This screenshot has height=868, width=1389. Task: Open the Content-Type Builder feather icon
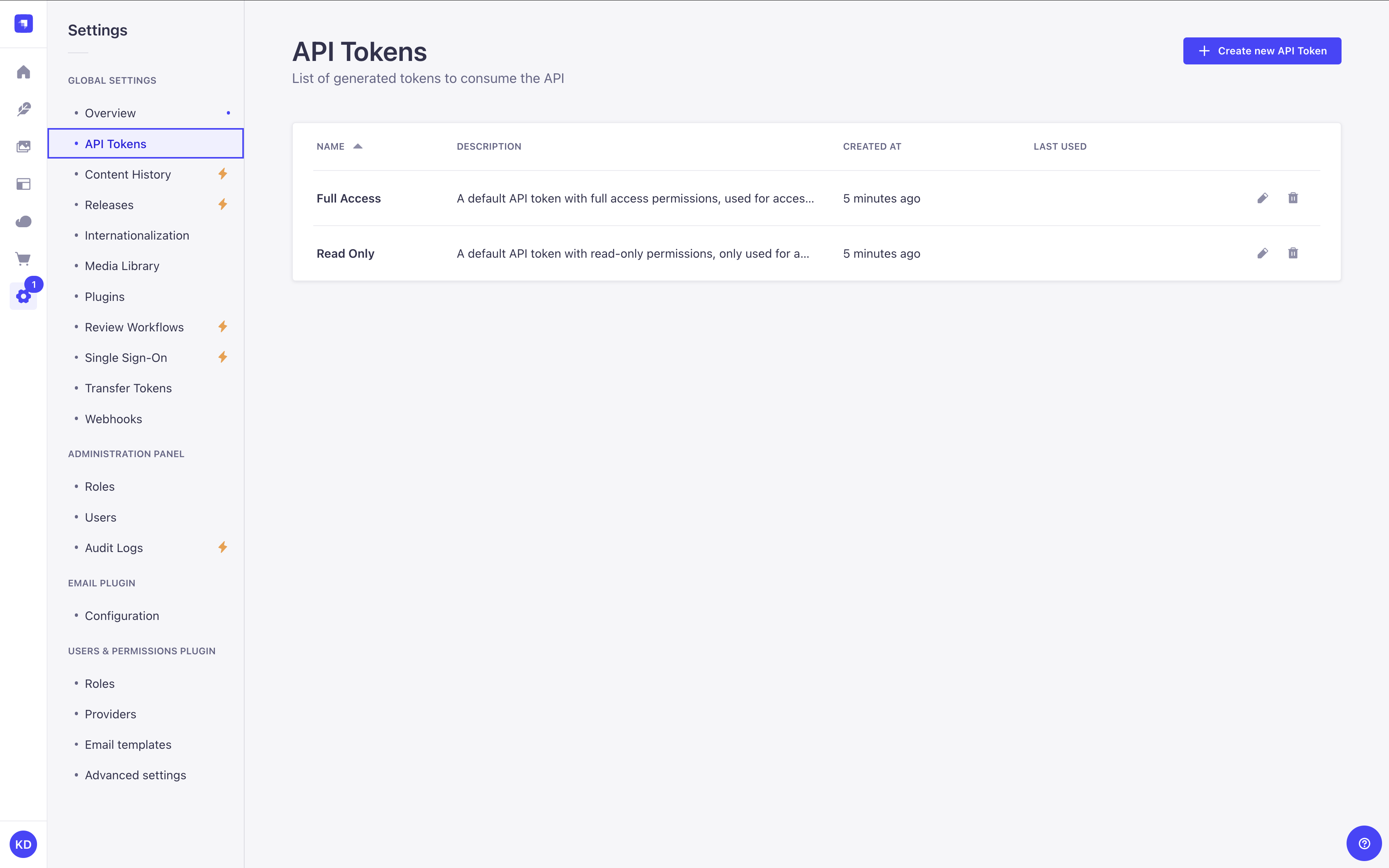pyautogui.click(x=24, y=109)
